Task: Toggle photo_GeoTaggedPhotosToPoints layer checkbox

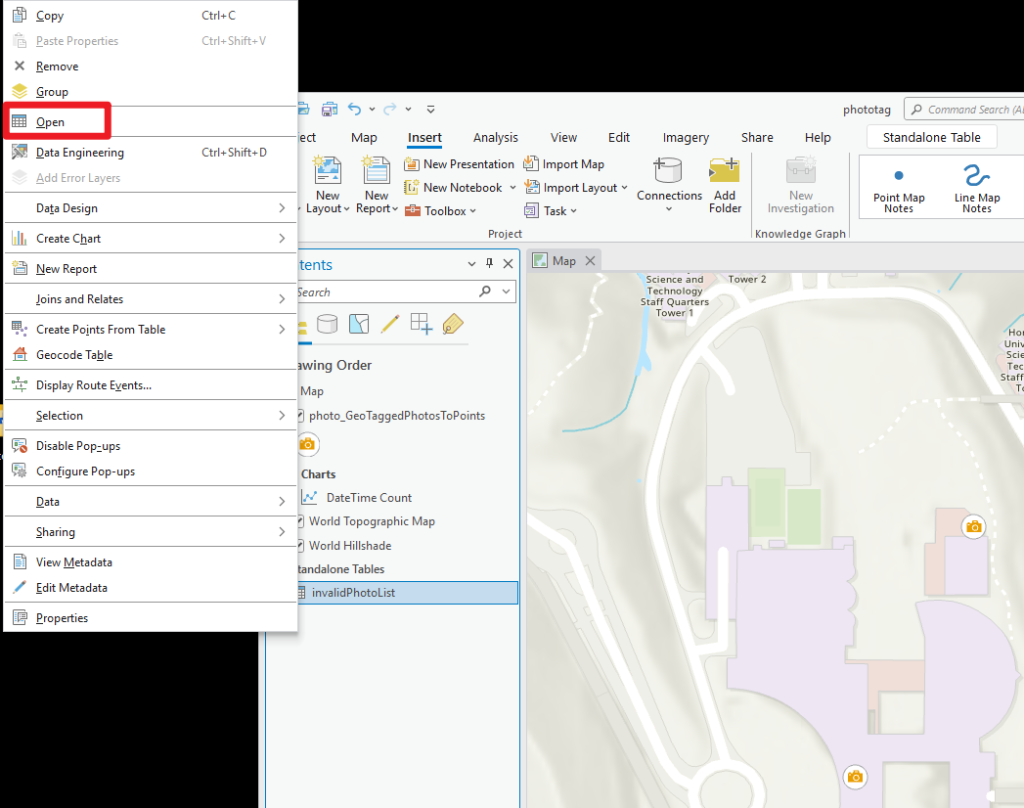Action: click(x=300, y=415)
